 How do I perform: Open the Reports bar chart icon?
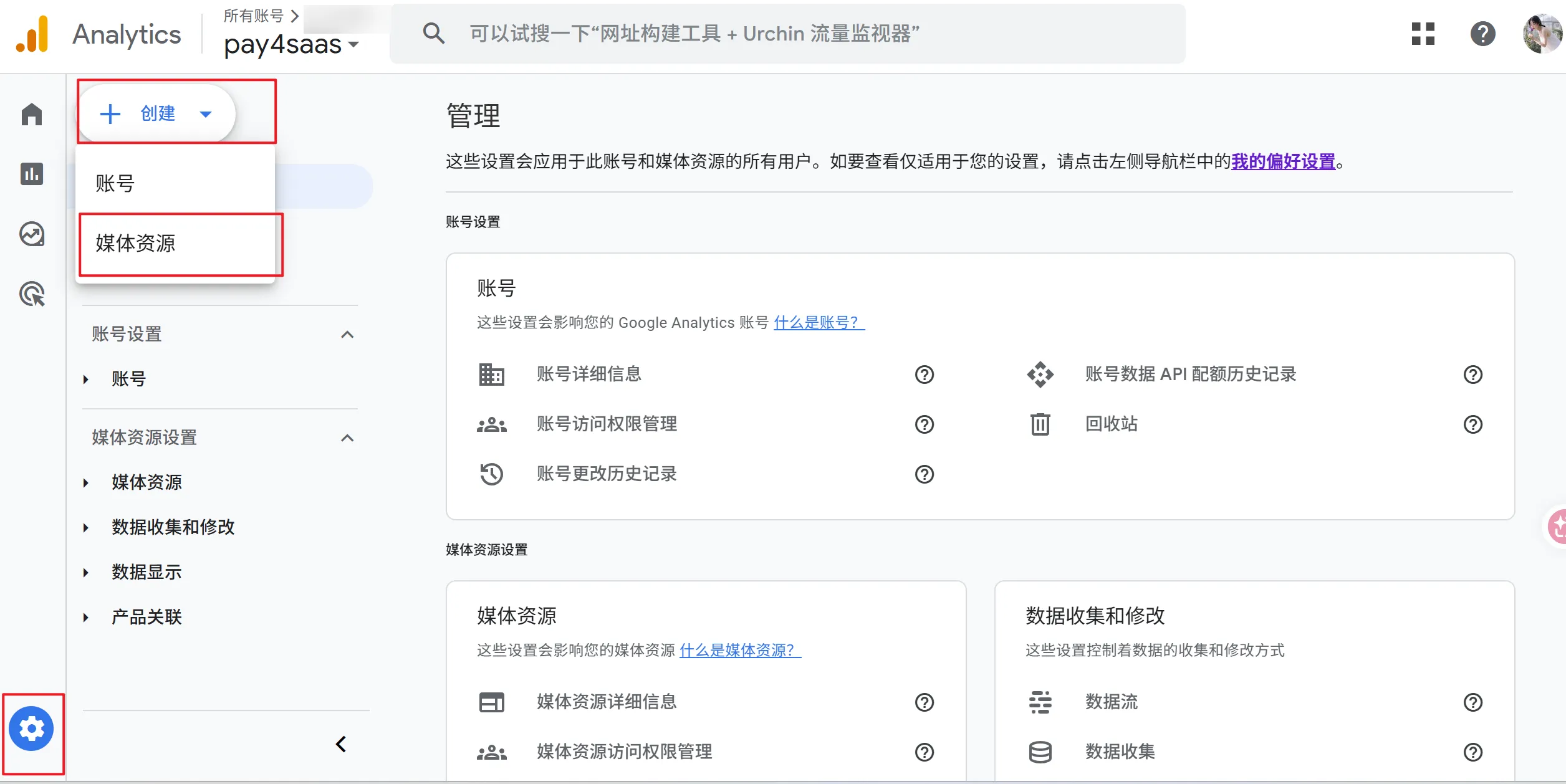[32, 174]
